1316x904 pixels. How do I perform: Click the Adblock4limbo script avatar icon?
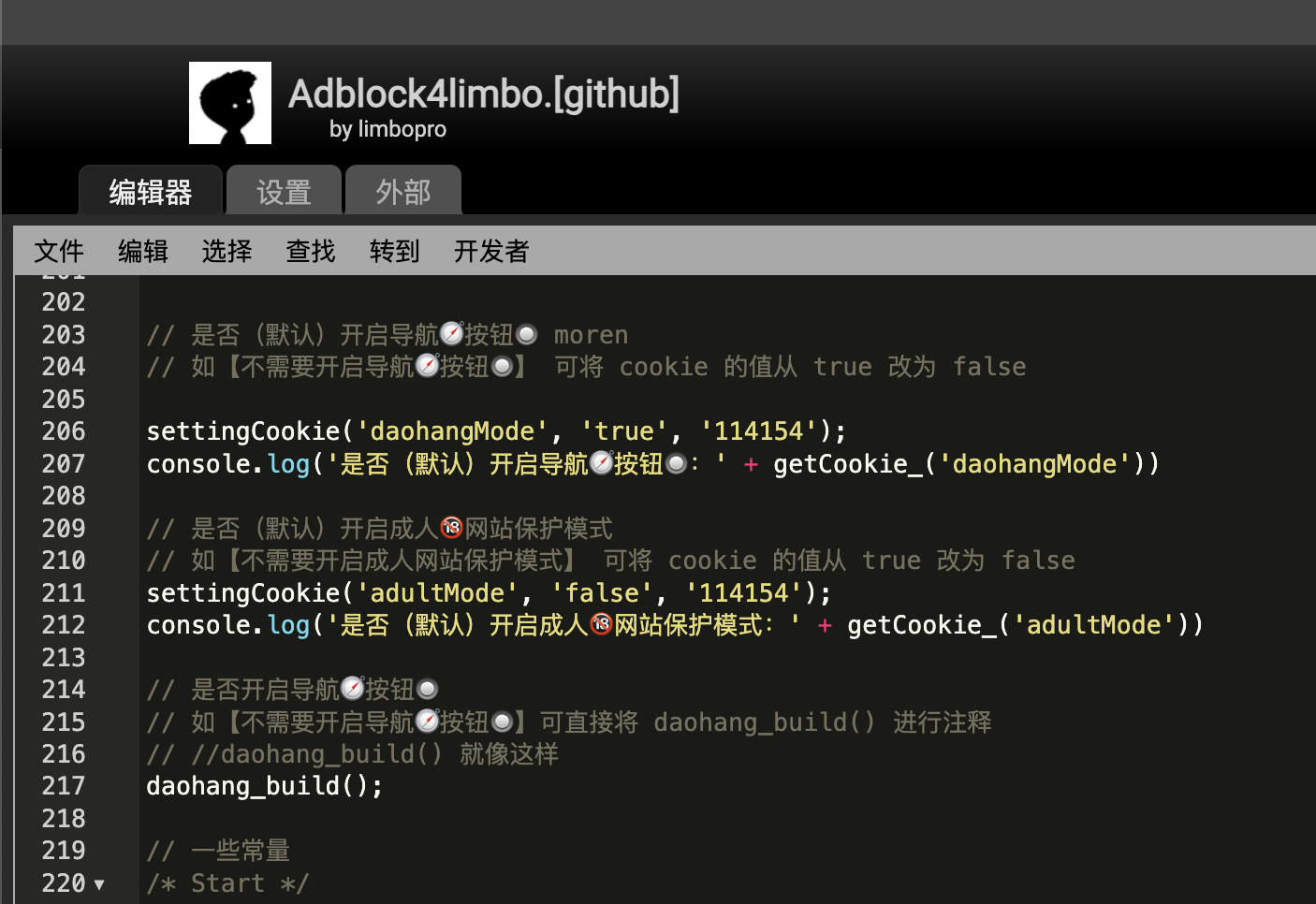coord(230,103)
